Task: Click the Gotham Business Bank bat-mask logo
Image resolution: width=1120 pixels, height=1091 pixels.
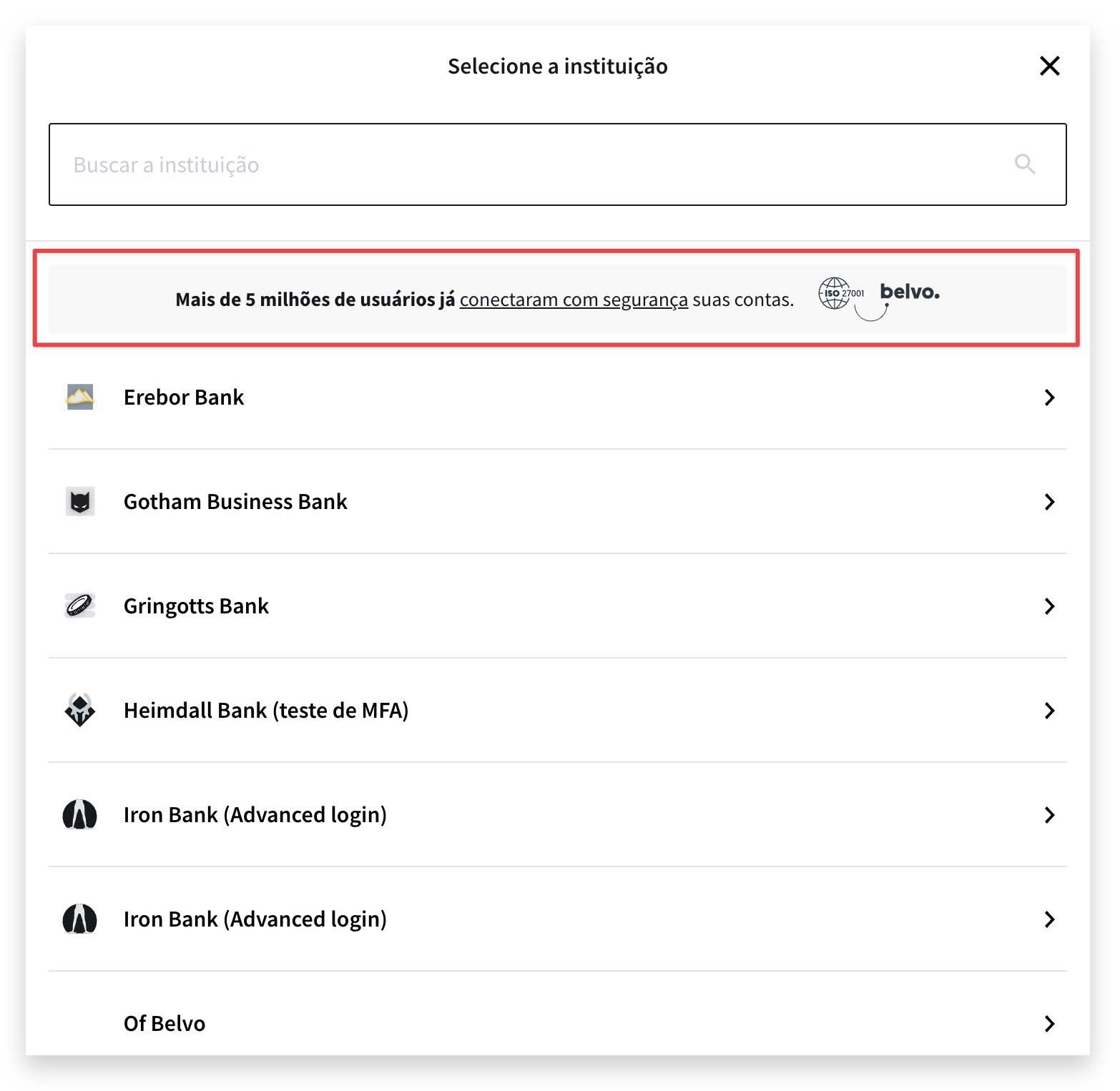Action: pos(80,501)
